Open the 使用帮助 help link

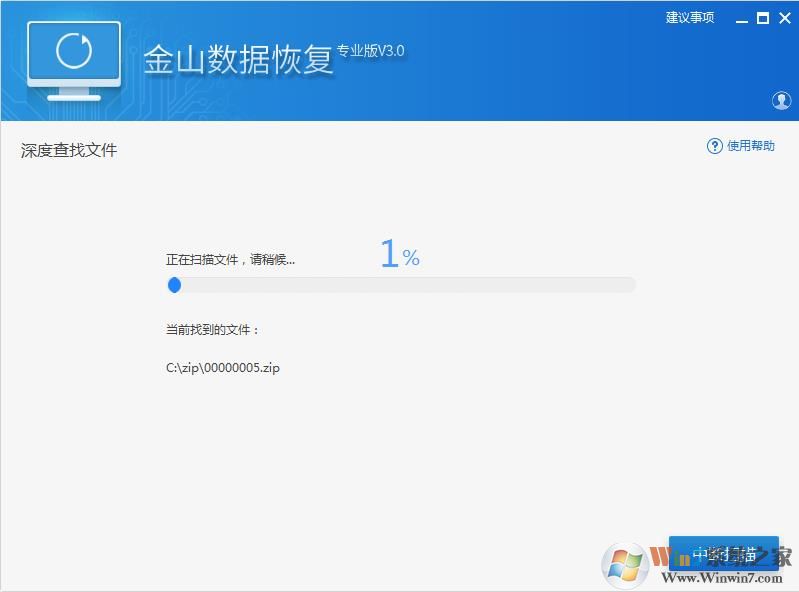[x=750, y=146]
